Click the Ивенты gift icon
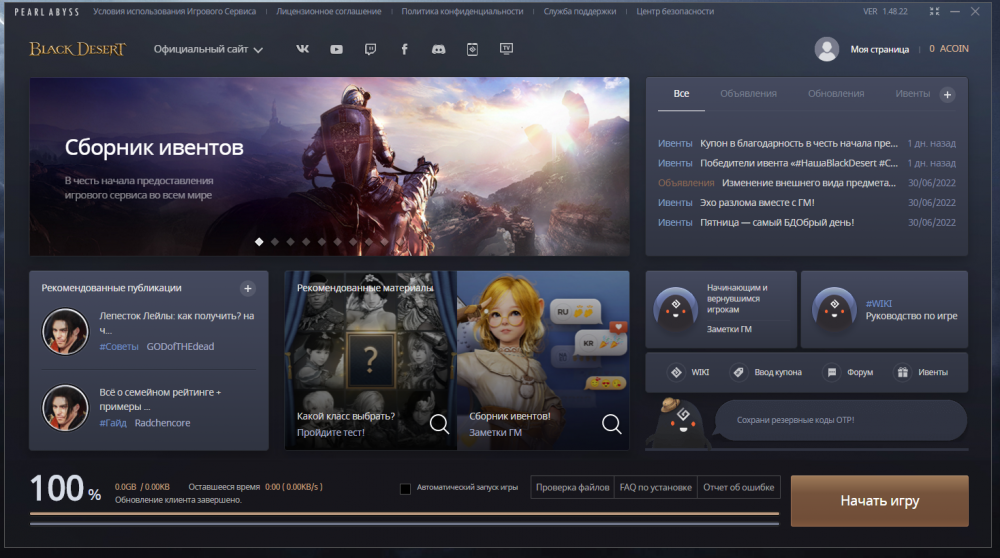 pyautogui.click(x=902, y=372)
